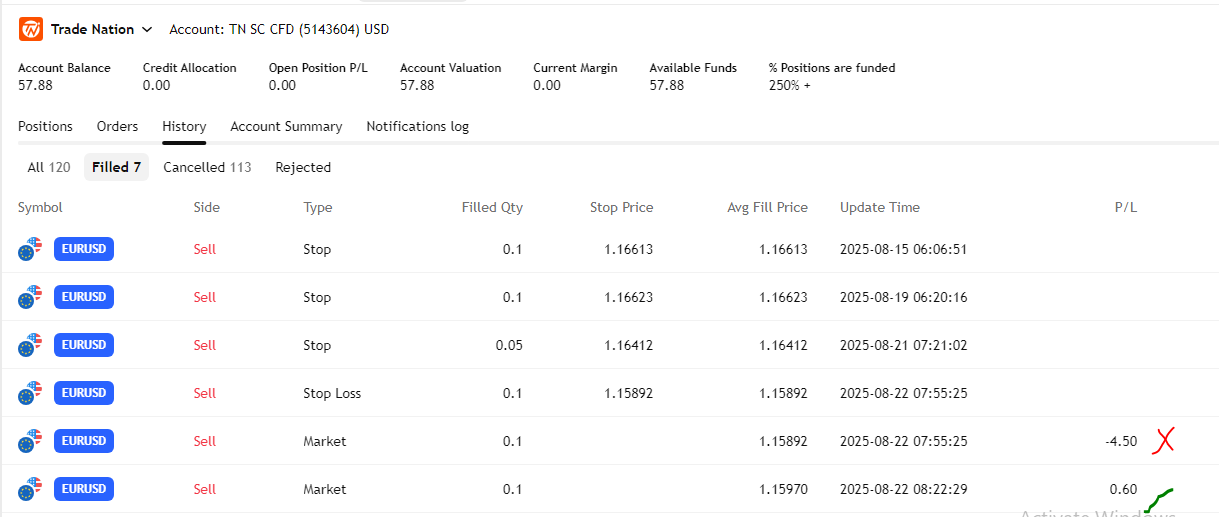Click the green check mark beside 0.60
The width and height of the screenshot is (1219, 517).
[1159, 499]
